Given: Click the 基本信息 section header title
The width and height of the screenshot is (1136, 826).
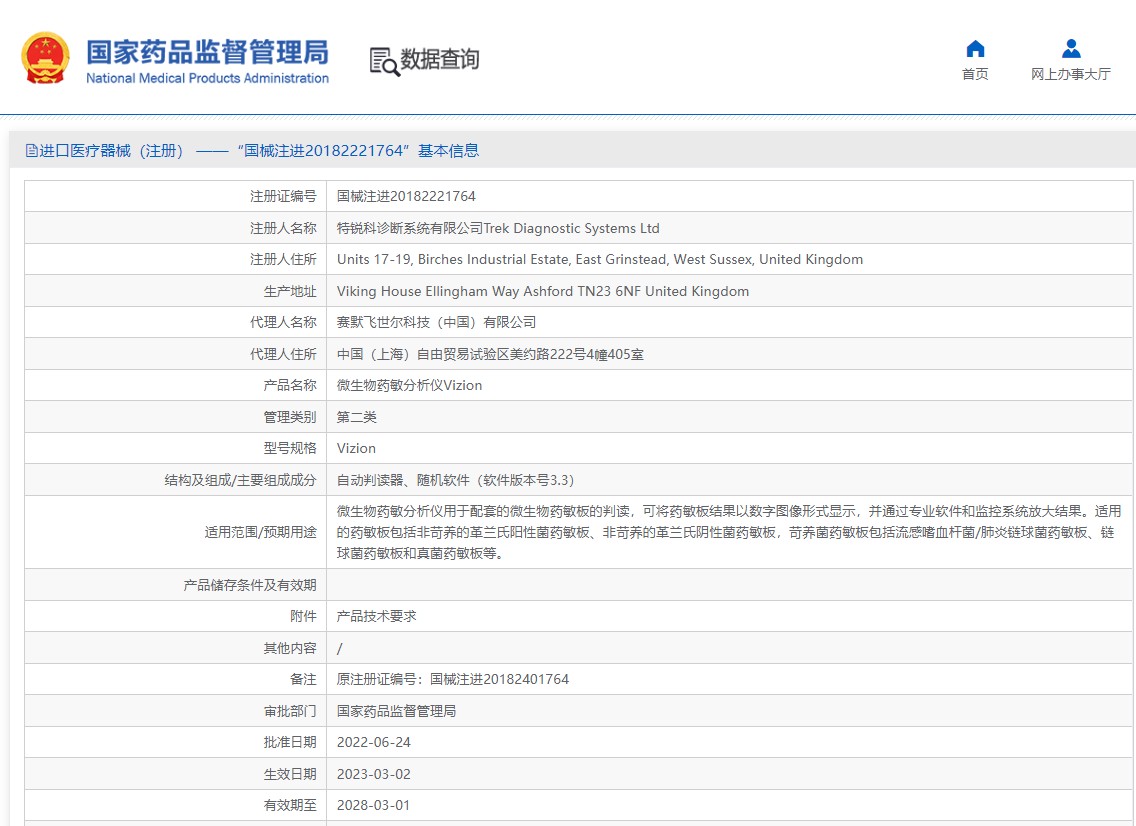Looking at the screenshot, I should pyautogui.click(x=260, y=151).
